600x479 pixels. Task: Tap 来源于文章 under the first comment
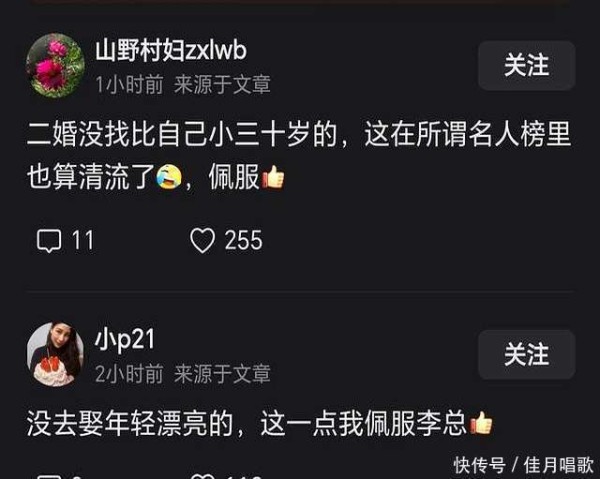pos(222,85)
